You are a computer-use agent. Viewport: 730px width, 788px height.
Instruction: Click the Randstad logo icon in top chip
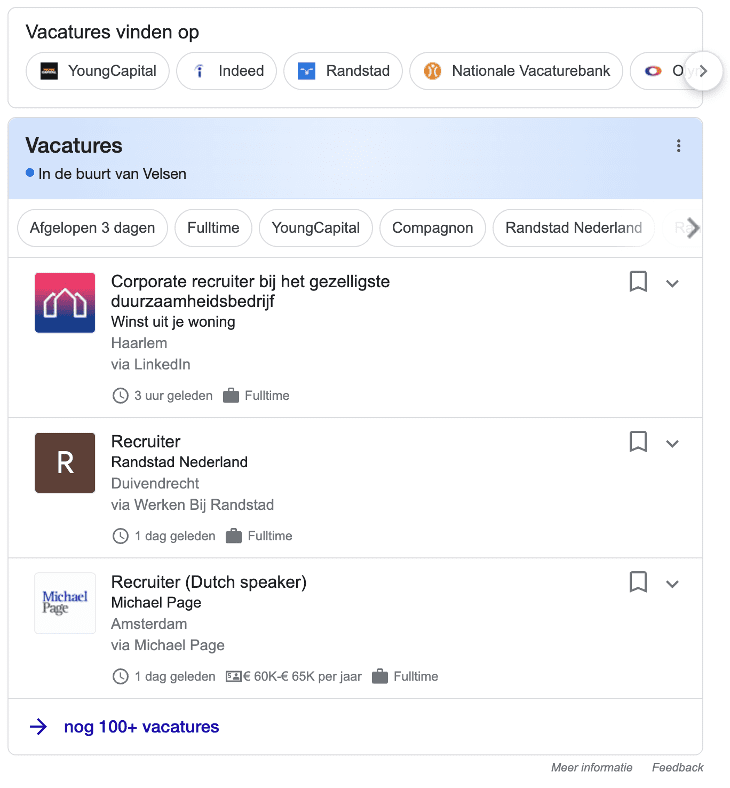pos(306,71)
